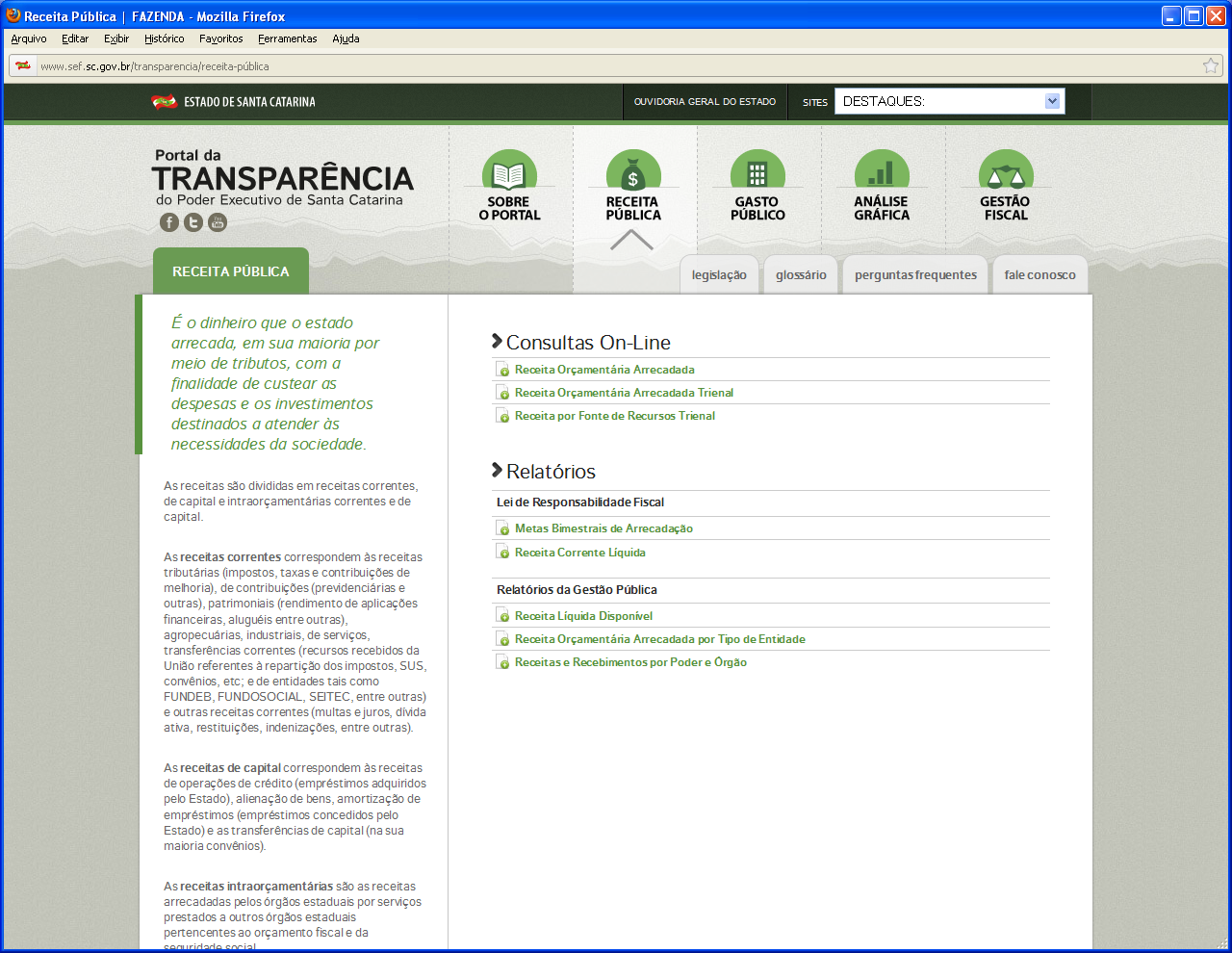Open Receita Corrente Líquida report

(x=580, y=553)
